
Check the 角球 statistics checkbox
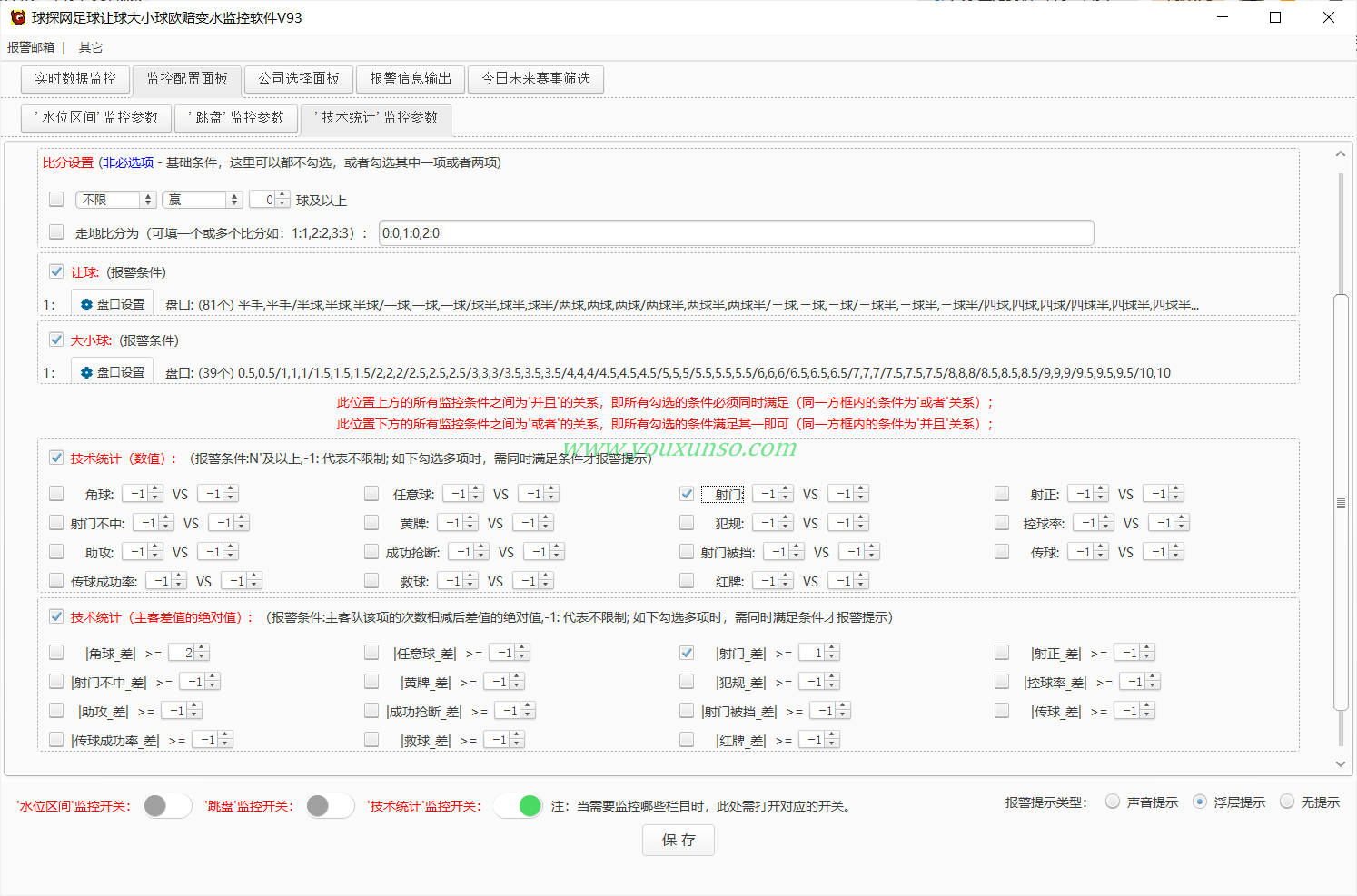coord(56,493)
